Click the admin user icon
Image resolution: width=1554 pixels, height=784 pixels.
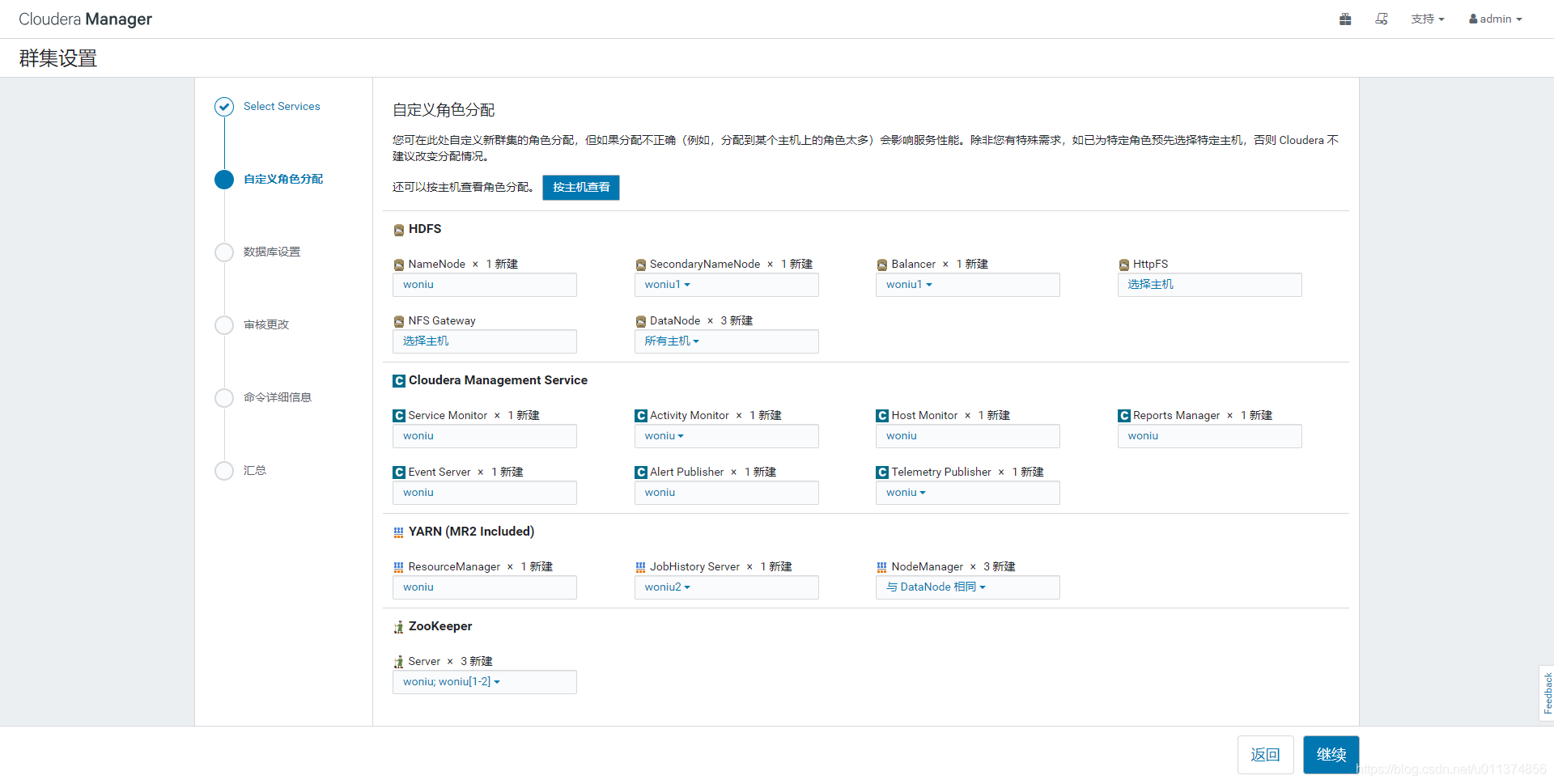point(1473,19)
